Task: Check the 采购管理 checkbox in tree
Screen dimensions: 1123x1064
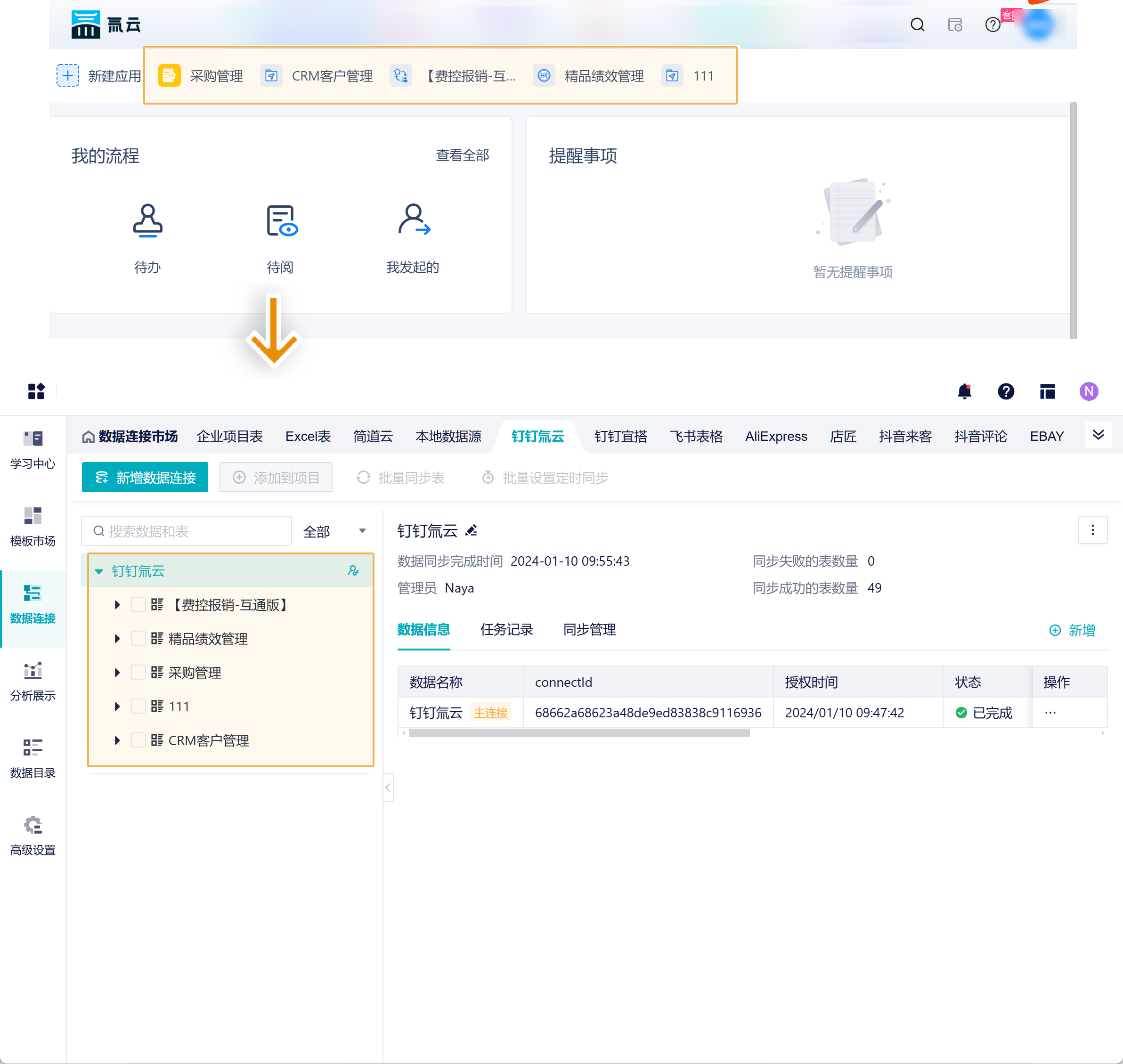Action: tap(138, 673)
